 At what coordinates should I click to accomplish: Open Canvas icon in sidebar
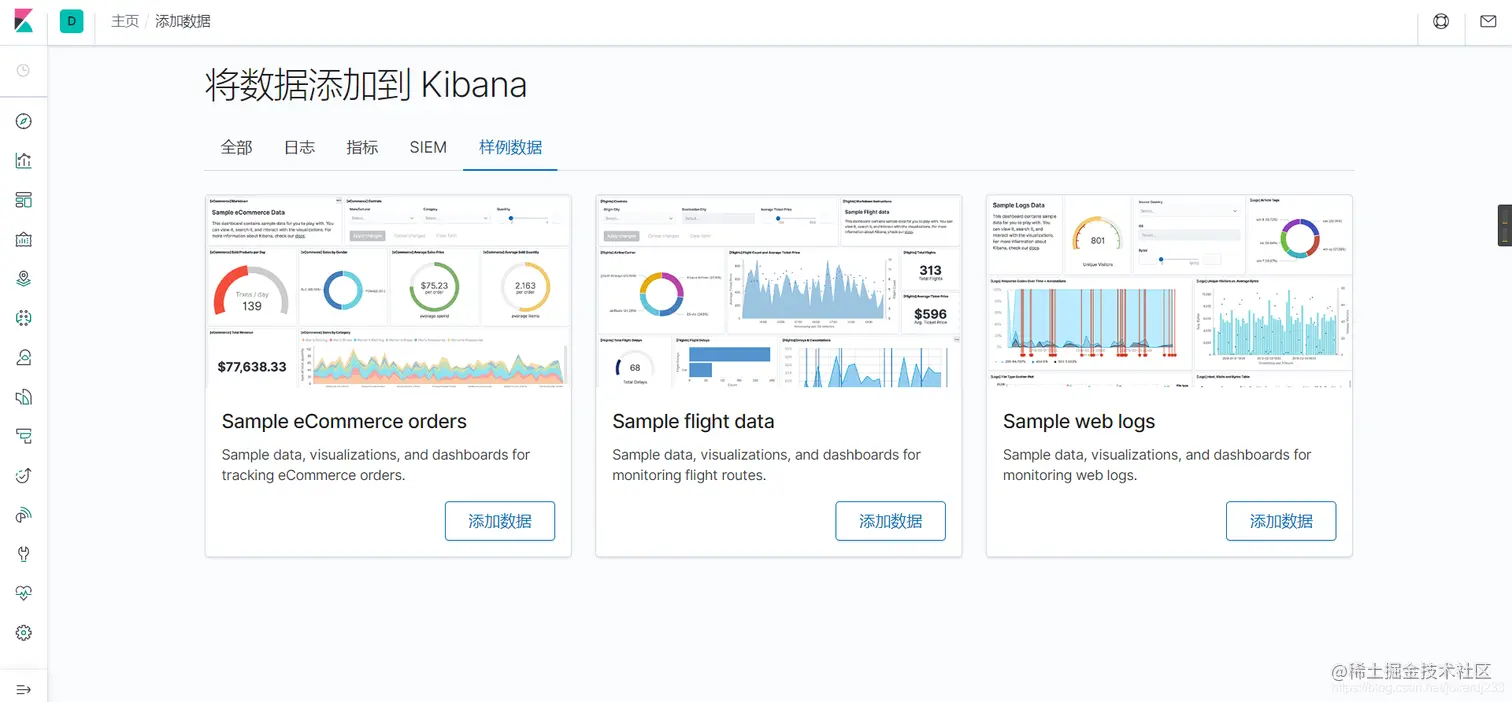tap(24, 239)
